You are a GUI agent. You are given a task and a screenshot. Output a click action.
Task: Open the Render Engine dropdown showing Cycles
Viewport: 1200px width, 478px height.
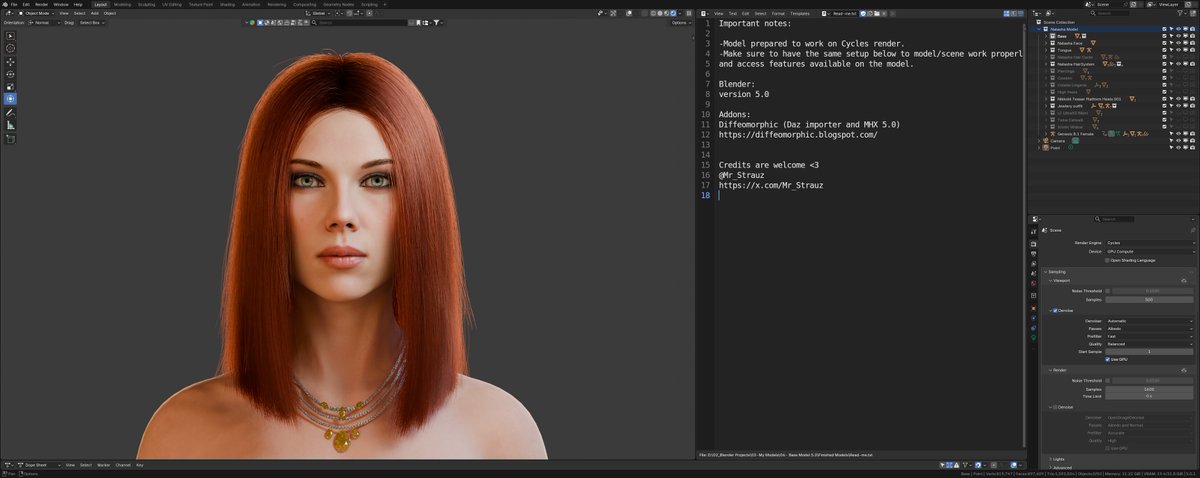1150,242
